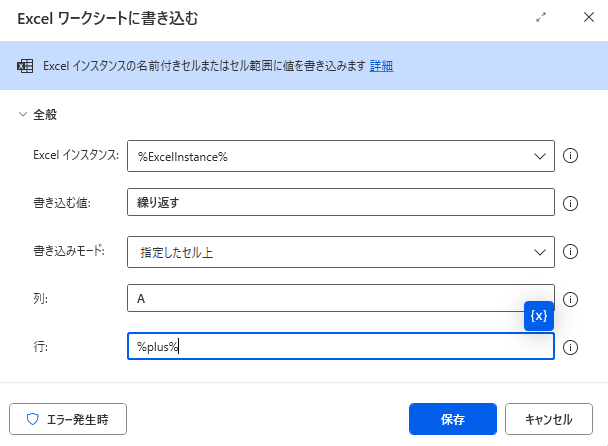Open the variable picker {x} button

pos(539,316)
